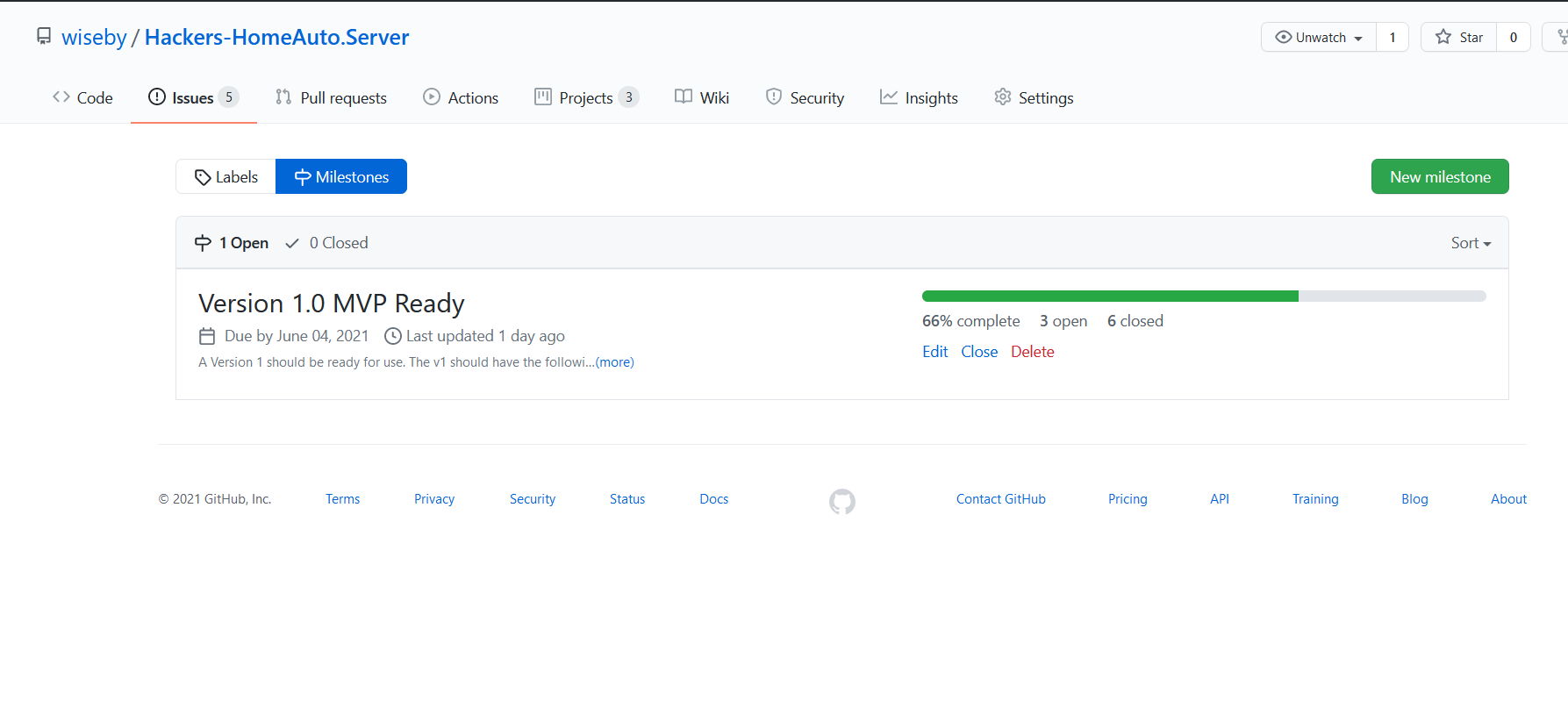Switch to the Actions tab

point(461,97)
